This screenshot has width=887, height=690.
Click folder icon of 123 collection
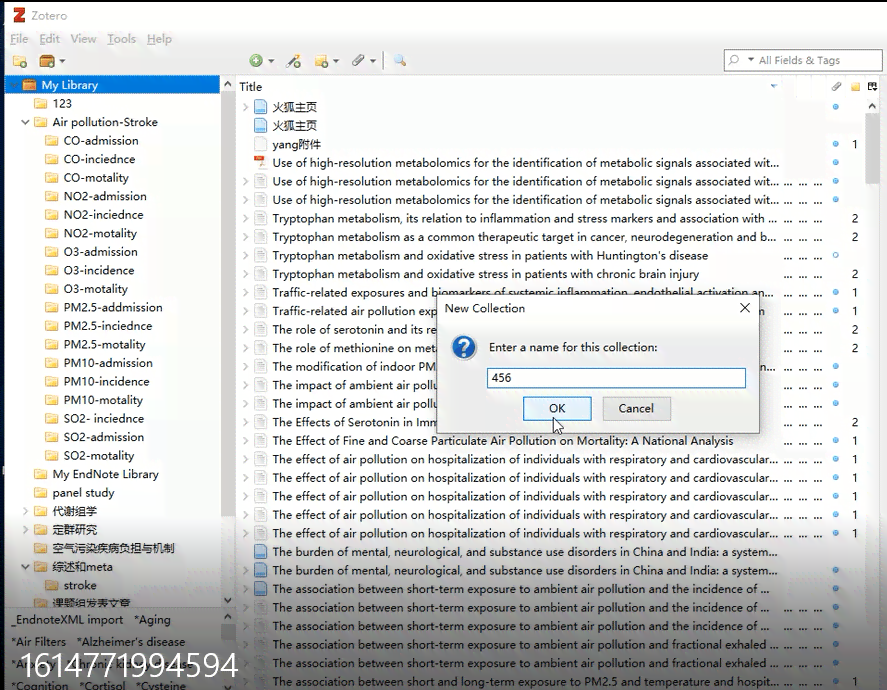point(40,104)
